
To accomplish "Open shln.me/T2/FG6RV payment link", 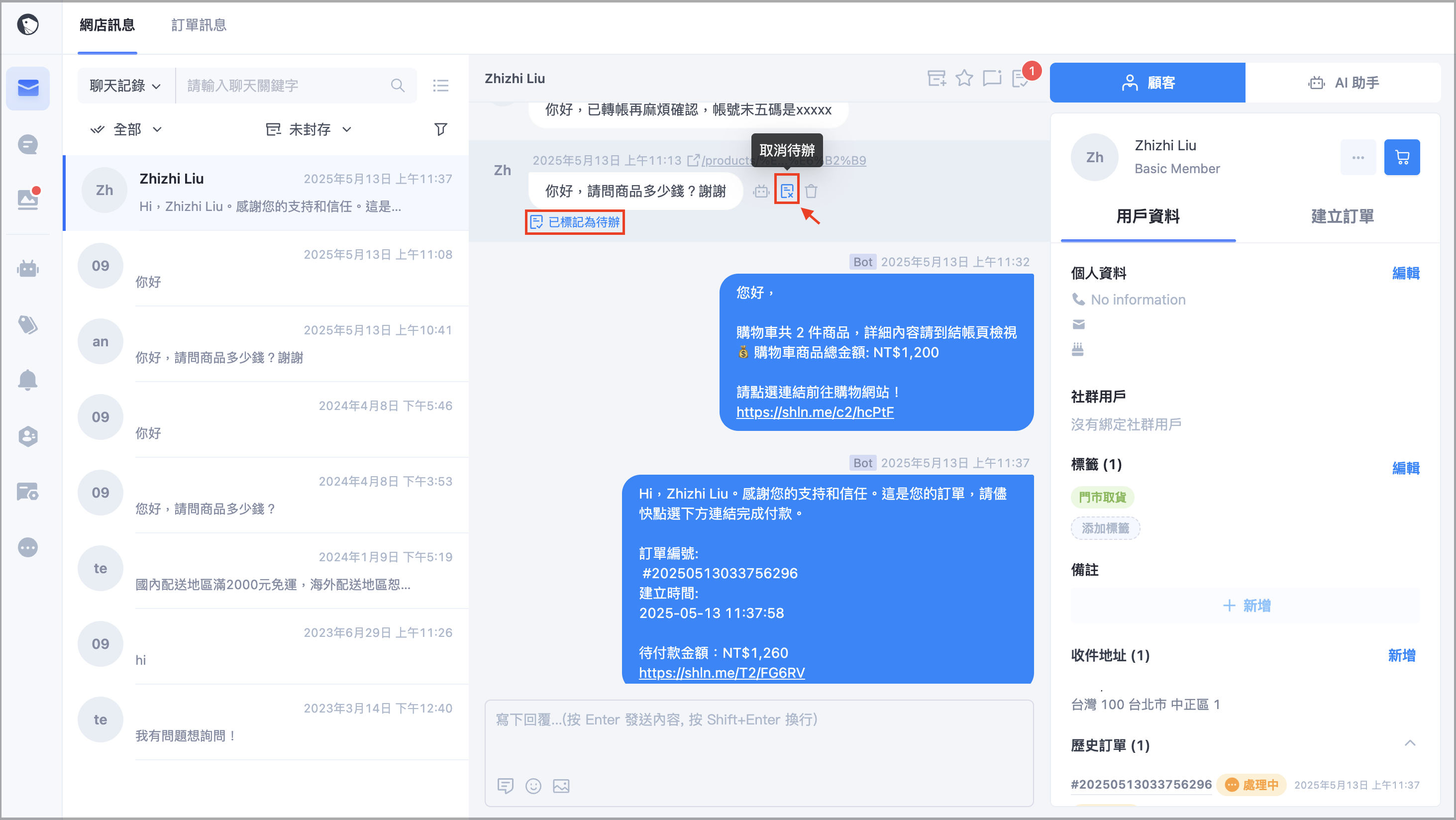I will click(722, 673).
